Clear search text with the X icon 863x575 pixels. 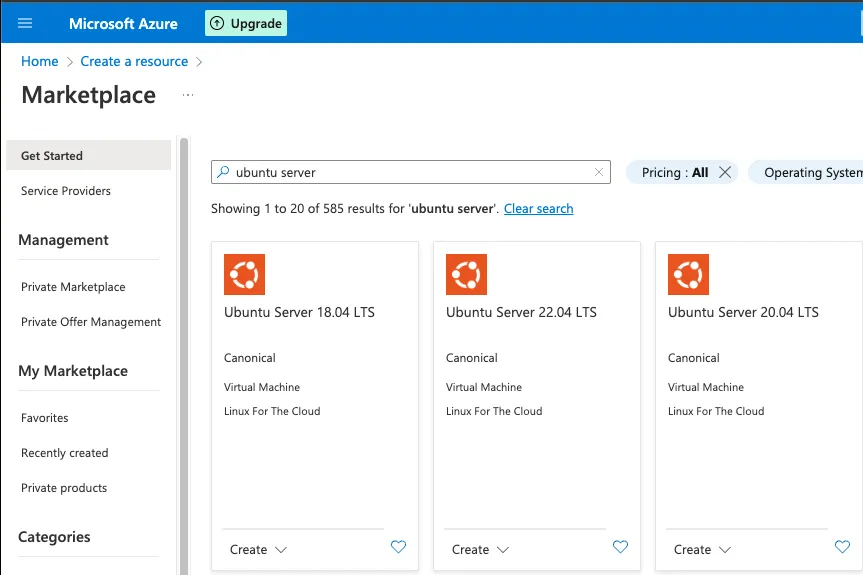(x=599, y=172)
